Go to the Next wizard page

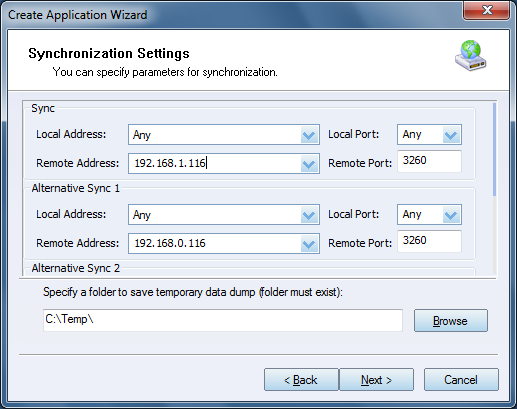376,380
